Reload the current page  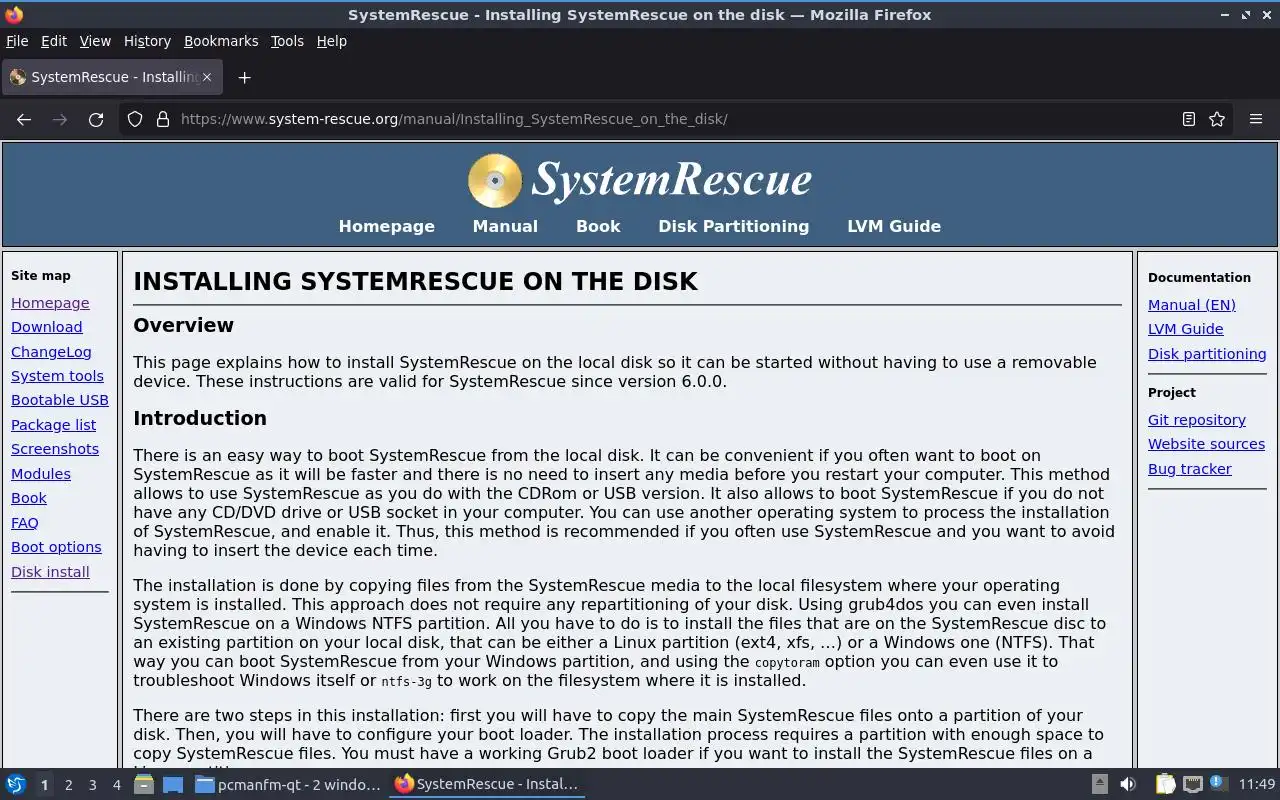96,119
